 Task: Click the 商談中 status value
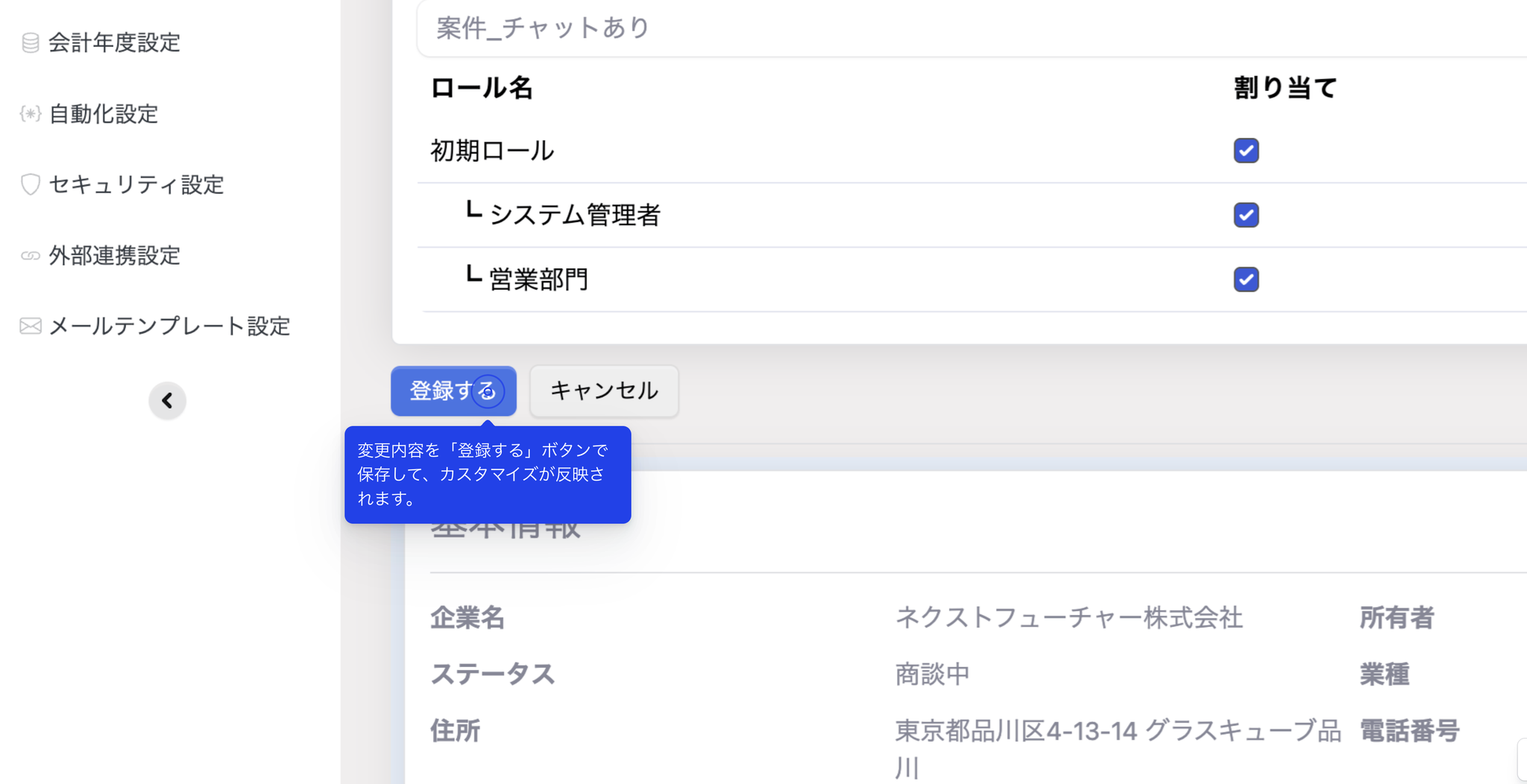(932, 674)
